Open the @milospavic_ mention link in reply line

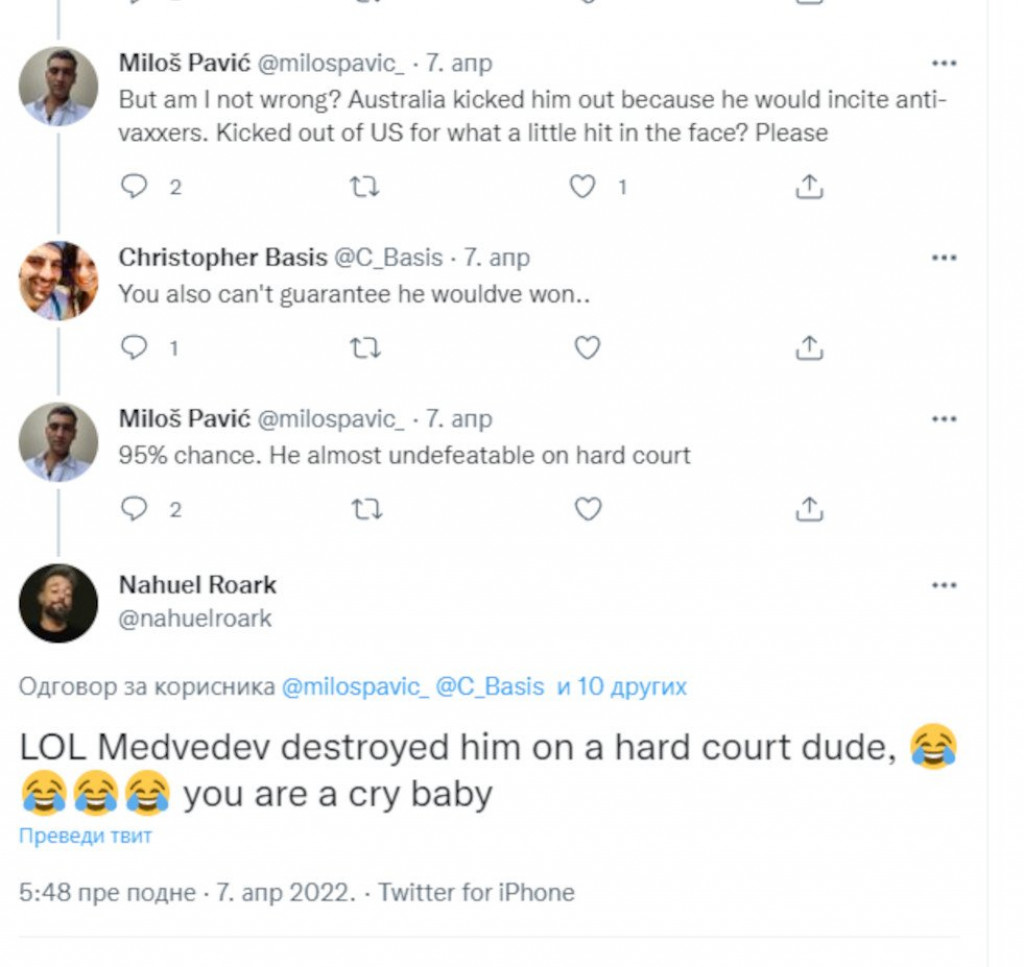point(355,687)
